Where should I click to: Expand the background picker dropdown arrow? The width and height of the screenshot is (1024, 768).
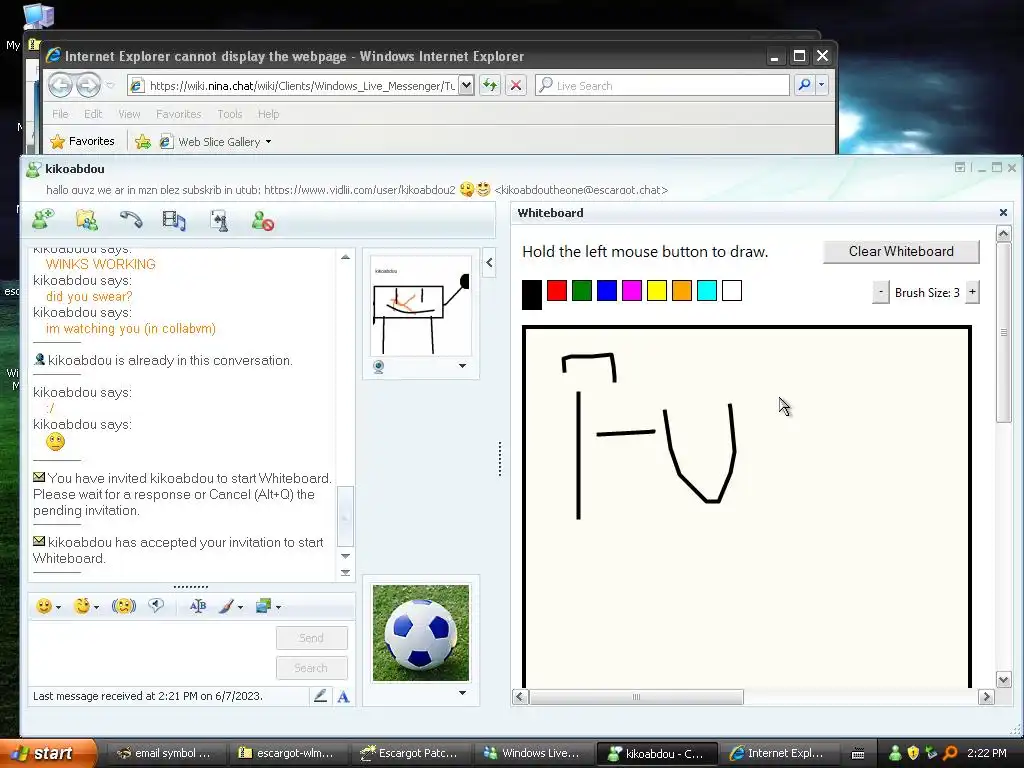278,607
